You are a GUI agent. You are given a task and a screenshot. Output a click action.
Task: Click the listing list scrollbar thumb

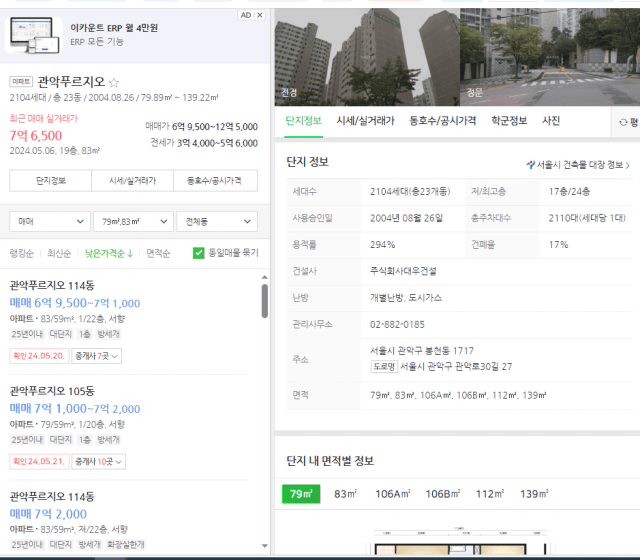(x=264, y=301)
